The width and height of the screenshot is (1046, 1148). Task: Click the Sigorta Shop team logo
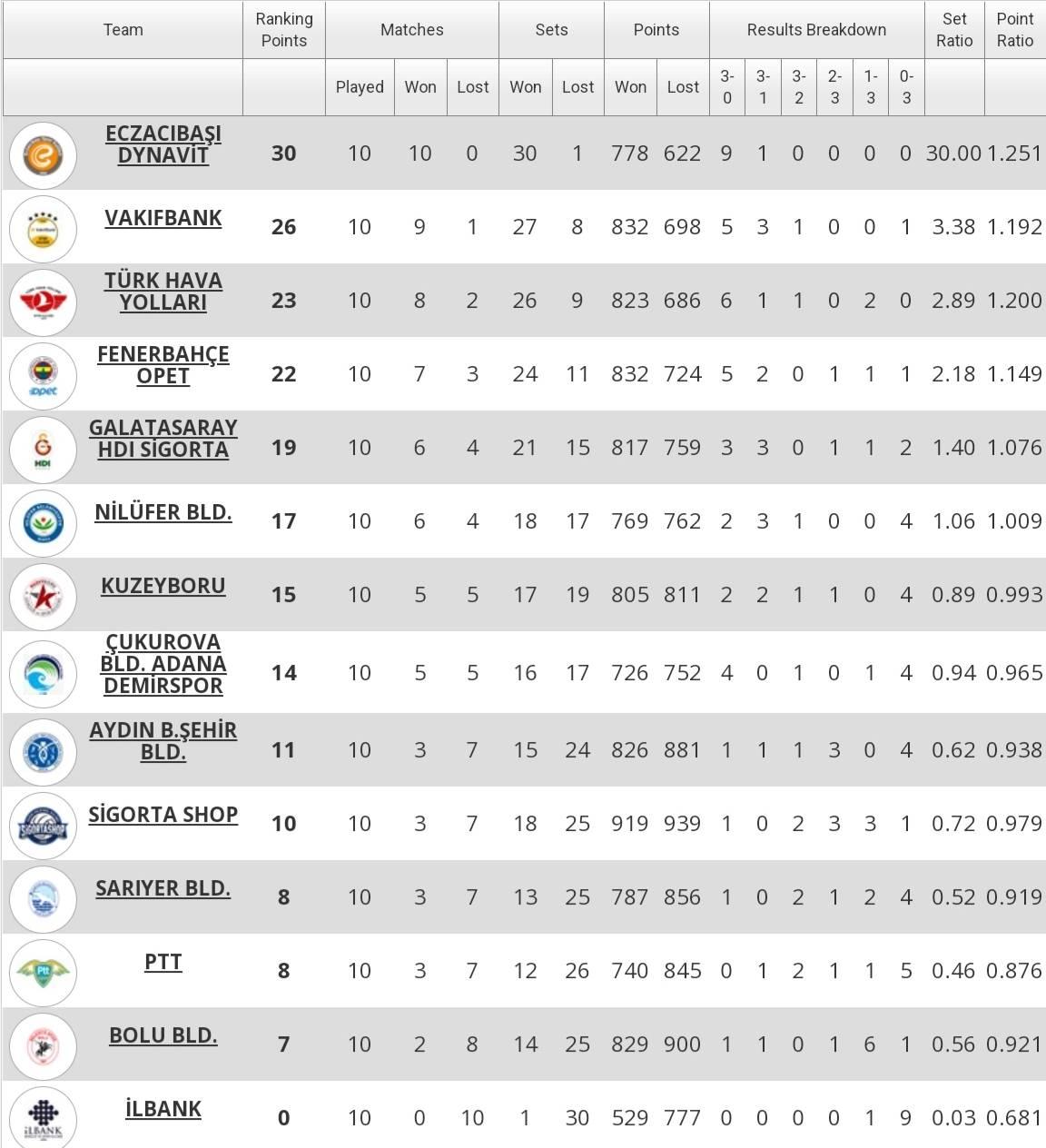[x=43, y=826]
